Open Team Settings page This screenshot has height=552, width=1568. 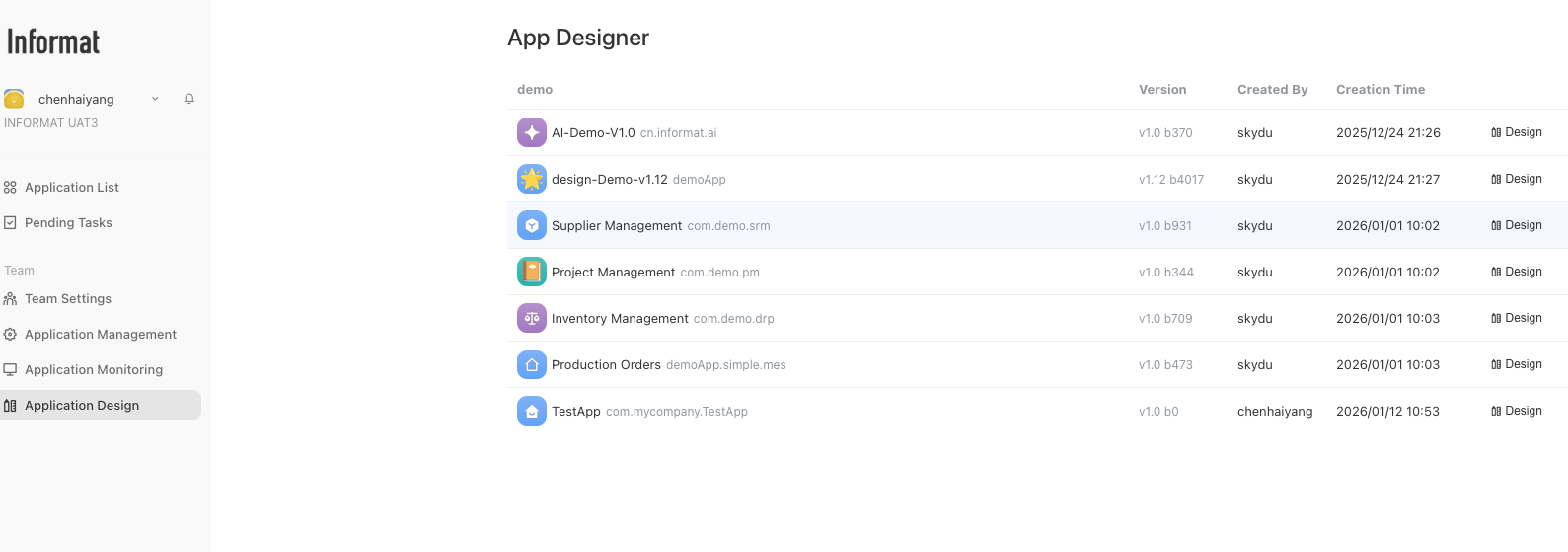67,299
